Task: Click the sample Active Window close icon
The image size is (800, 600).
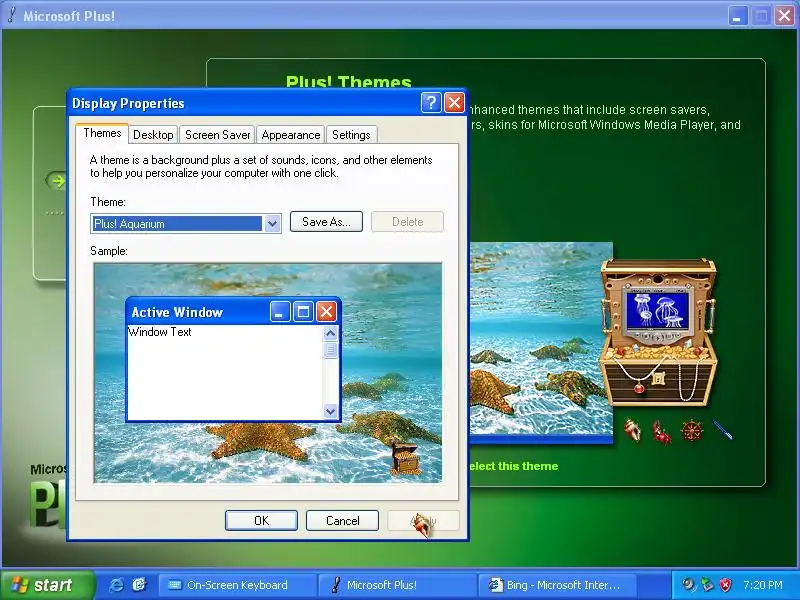Action: coord(326,311)
